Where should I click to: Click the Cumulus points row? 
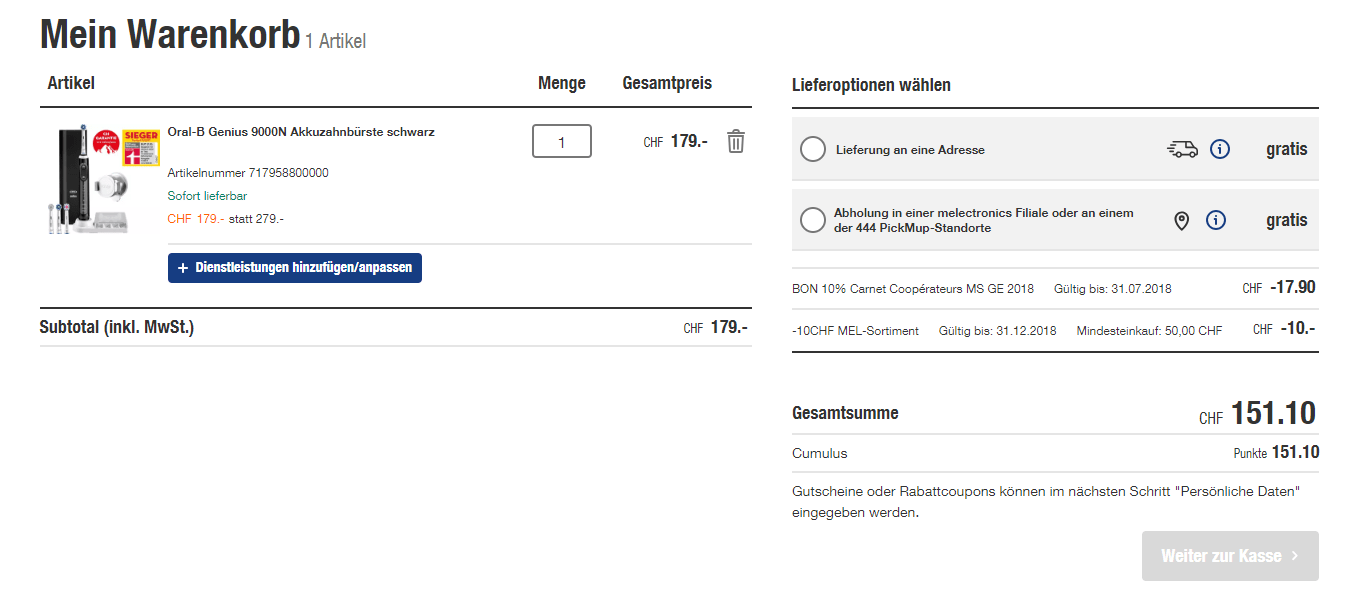(1055, 453)
